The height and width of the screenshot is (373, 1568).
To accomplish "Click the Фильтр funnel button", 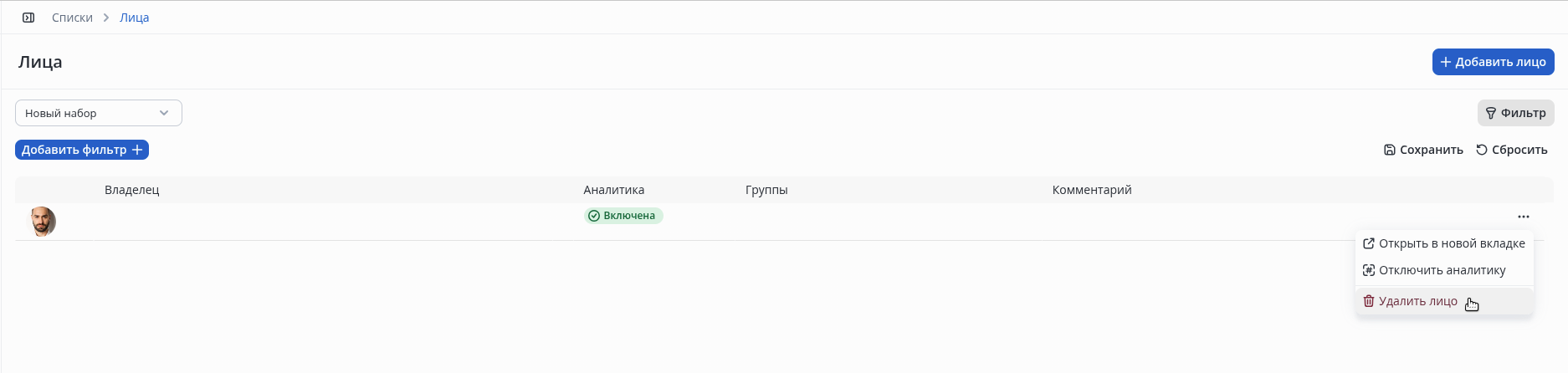I will [x=1515, y=113].
